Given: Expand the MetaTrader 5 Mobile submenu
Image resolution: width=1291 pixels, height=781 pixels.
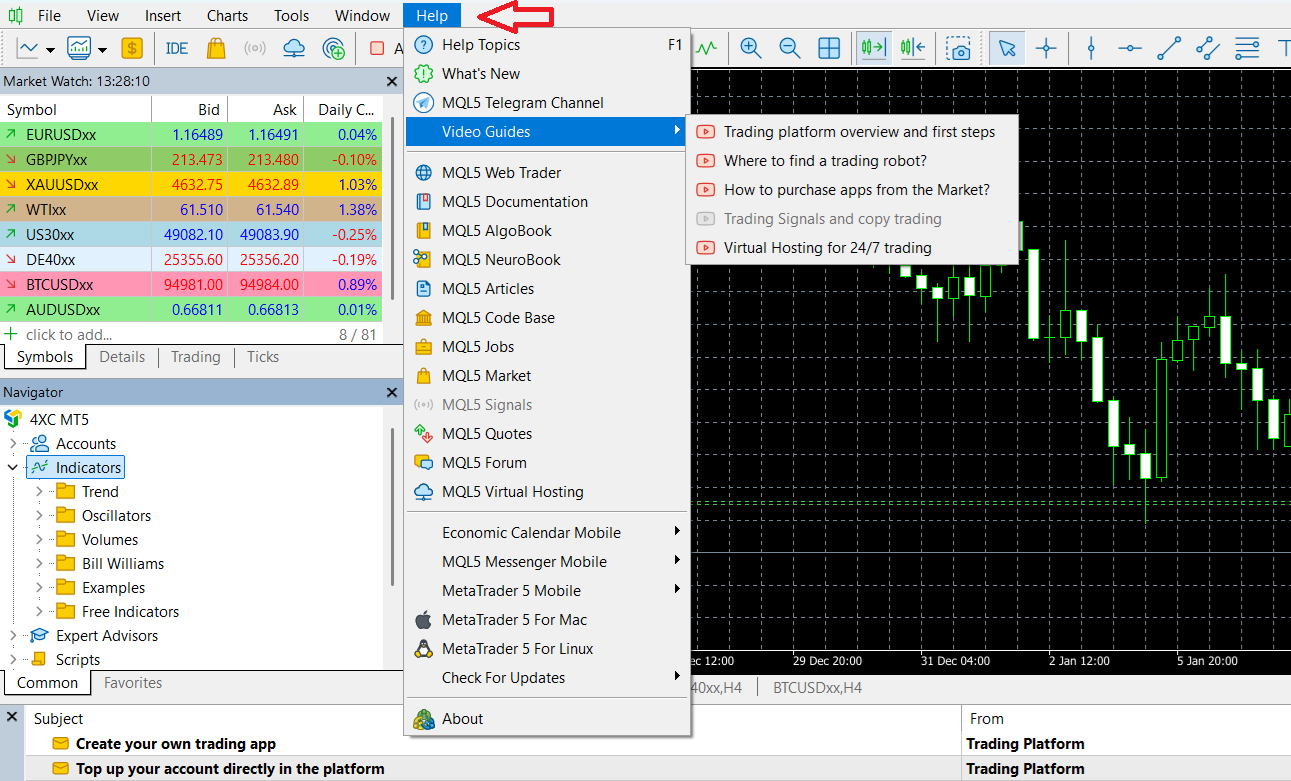Looking at the screenshot, I should (548, 590).
